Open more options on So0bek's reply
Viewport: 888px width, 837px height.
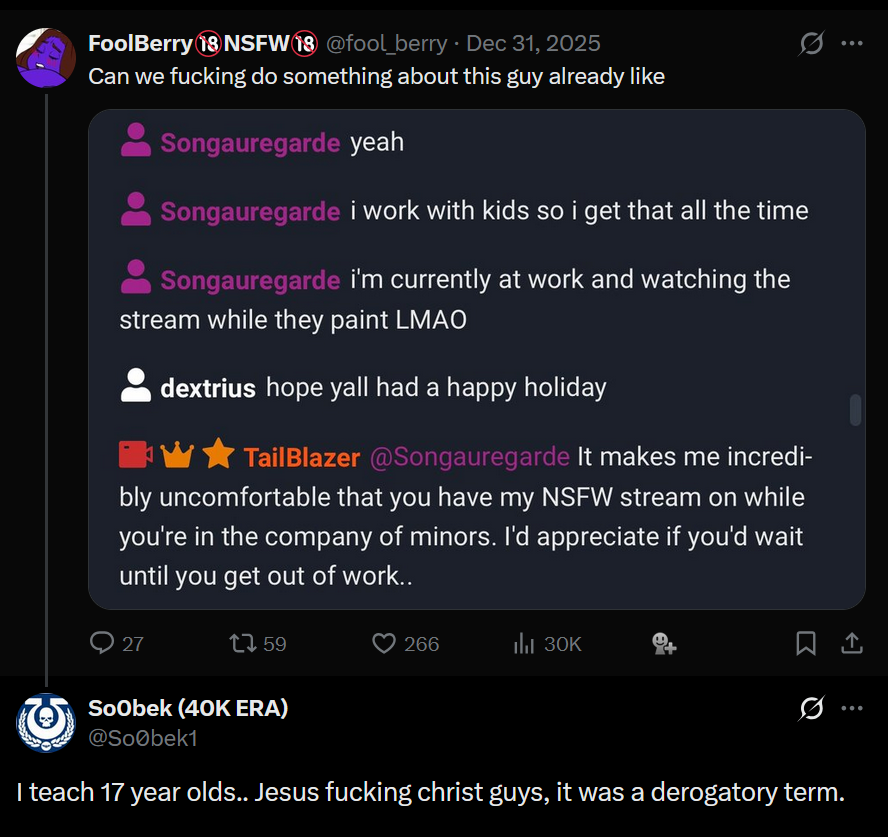[x=852, y=709]
